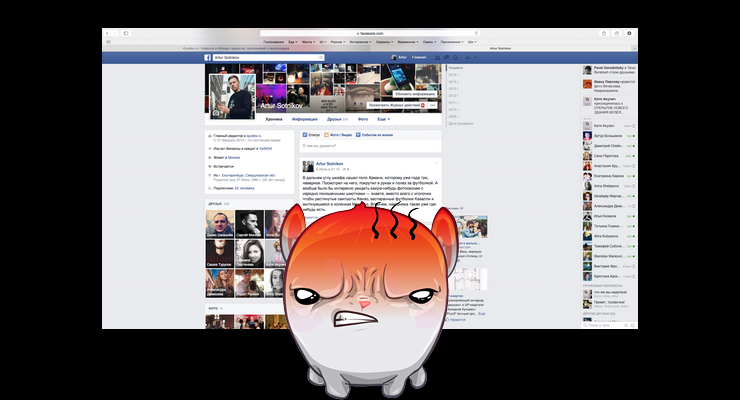Open the Информация profile tab
Image resolution: width=740 pixels, height=400 pixels.
304,119
